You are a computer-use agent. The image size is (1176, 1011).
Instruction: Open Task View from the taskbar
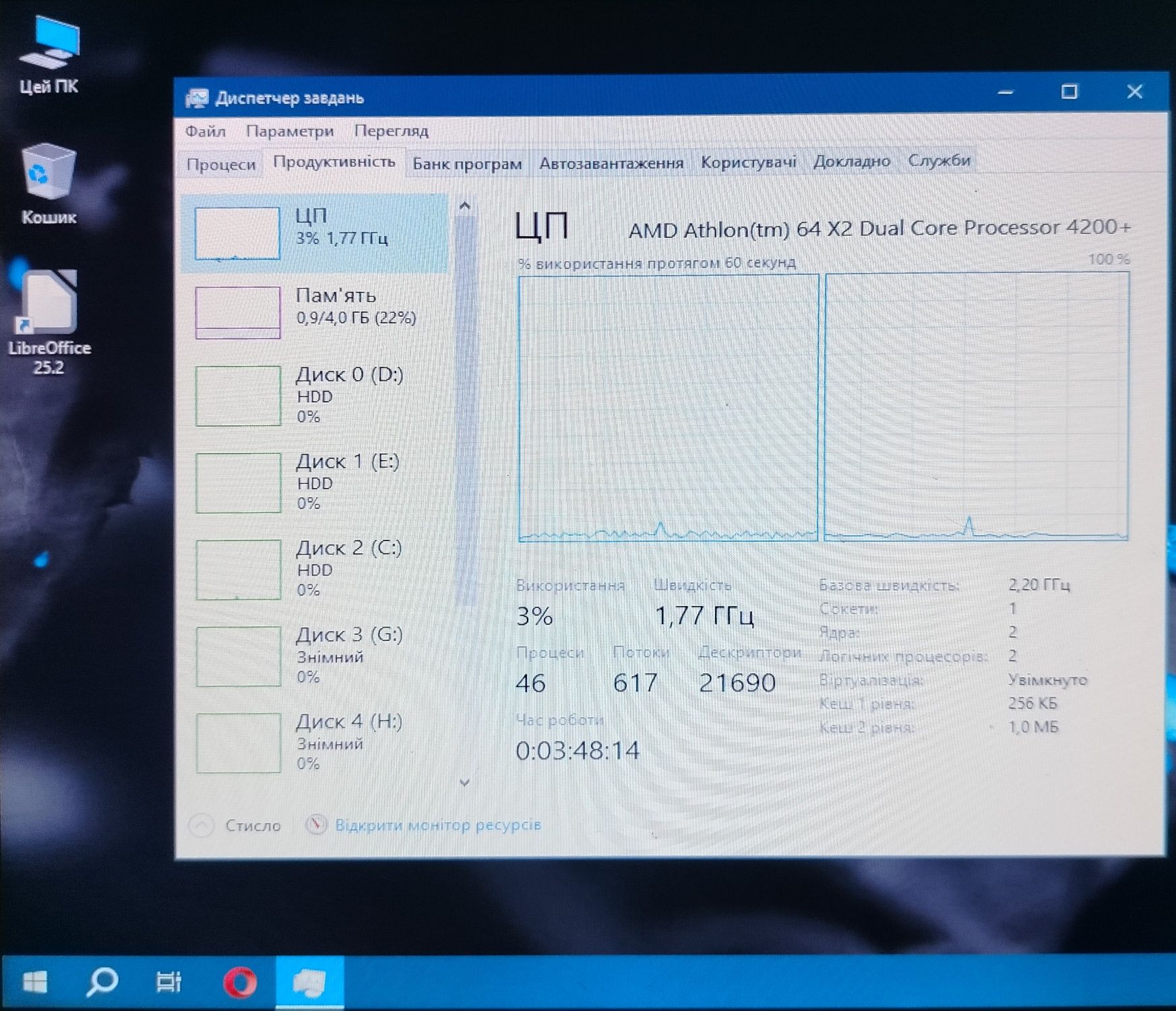tap(168, 982)
